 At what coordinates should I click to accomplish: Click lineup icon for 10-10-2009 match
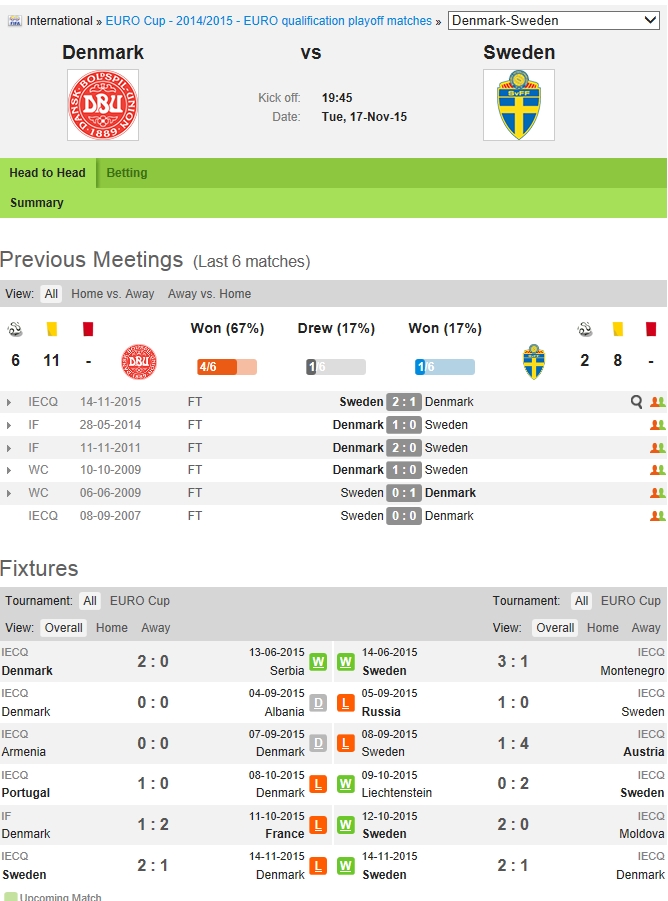pos(657,470)
